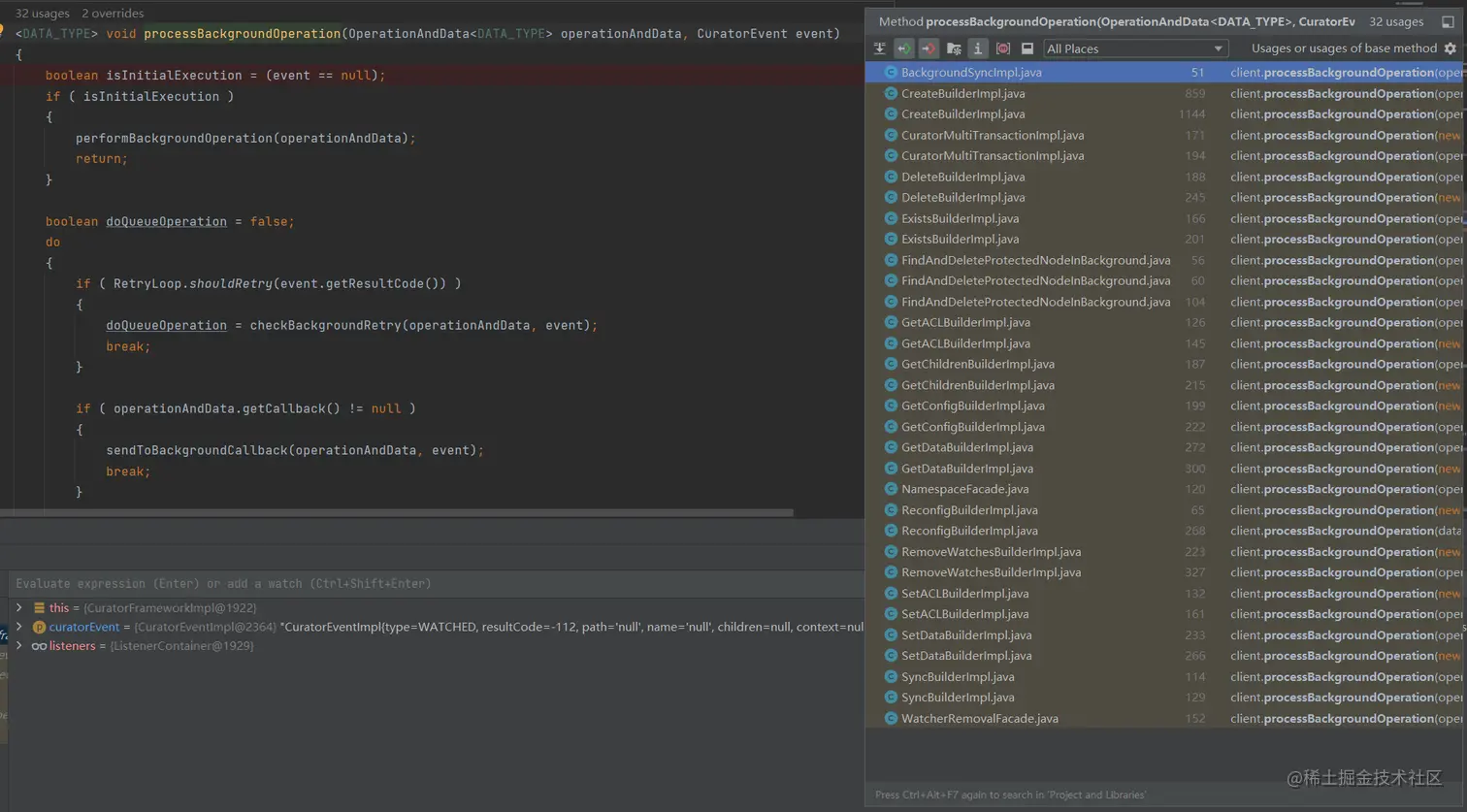This screenshot has width=1467, height=812.
Task: Select SetACLBuilderImpl.java usage at line 132
Action: tap(1165, 595)
